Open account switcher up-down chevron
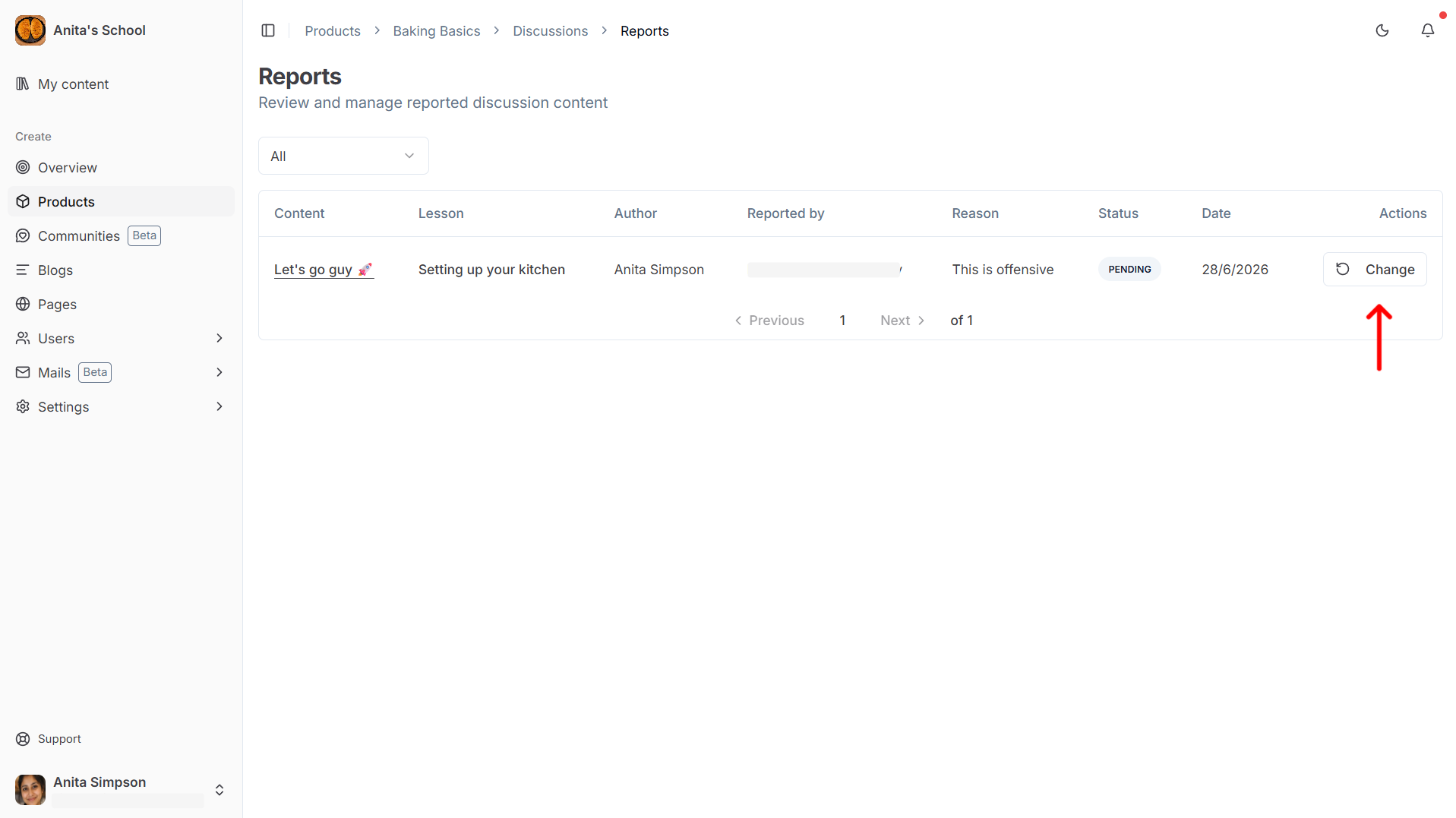Screen dimensions: 1456x818 point(220,790)
